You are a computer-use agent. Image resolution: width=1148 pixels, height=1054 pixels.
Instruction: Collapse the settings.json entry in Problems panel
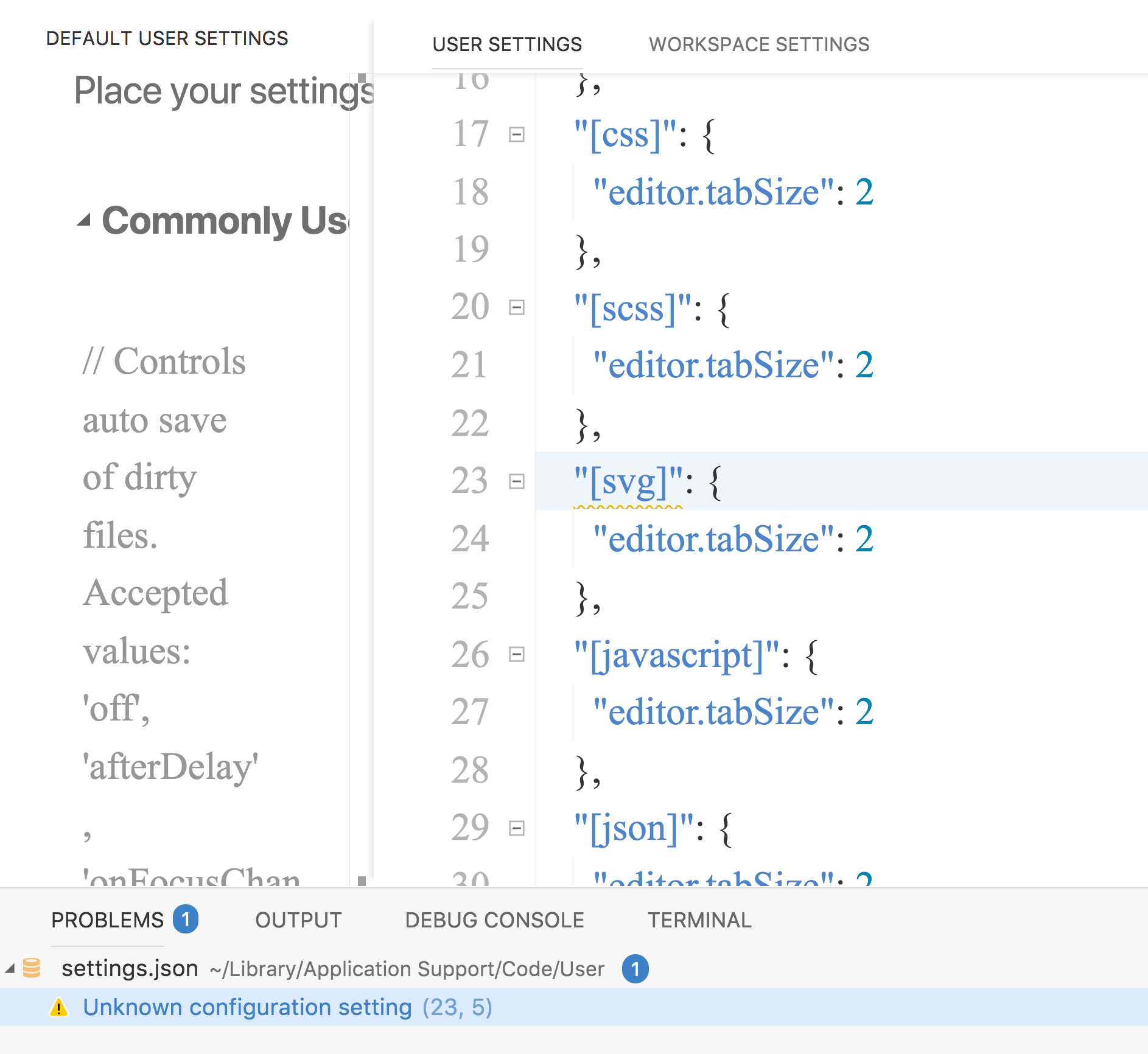click(x=10, y=968)
